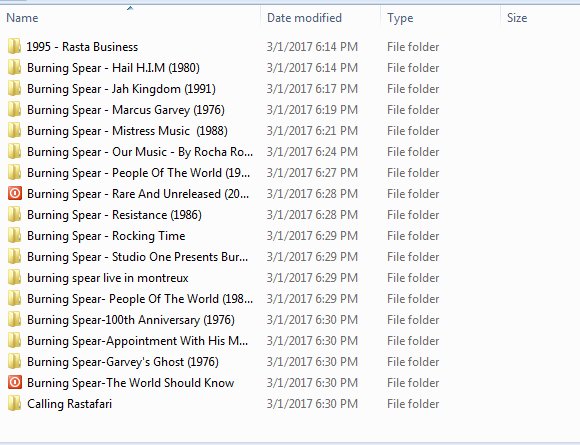Select the folder icon for 100th Anniversary (1976)
This screenshot has width=580, height=445.
coord(14,320)
